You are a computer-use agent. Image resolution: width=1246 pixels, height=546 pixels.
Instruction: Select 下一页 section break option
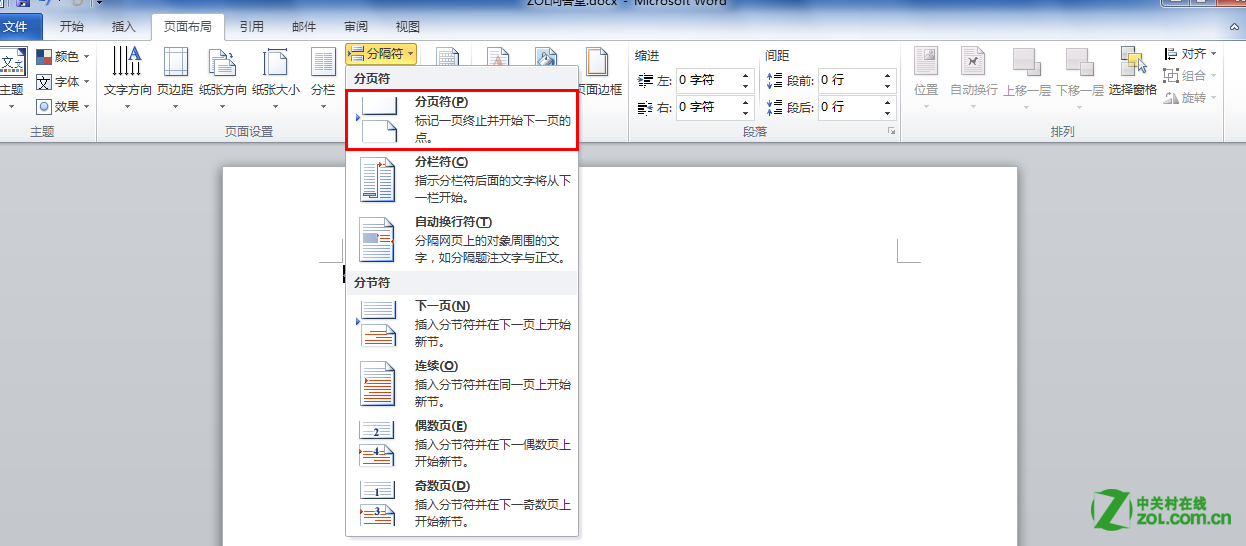click(462, 324)
